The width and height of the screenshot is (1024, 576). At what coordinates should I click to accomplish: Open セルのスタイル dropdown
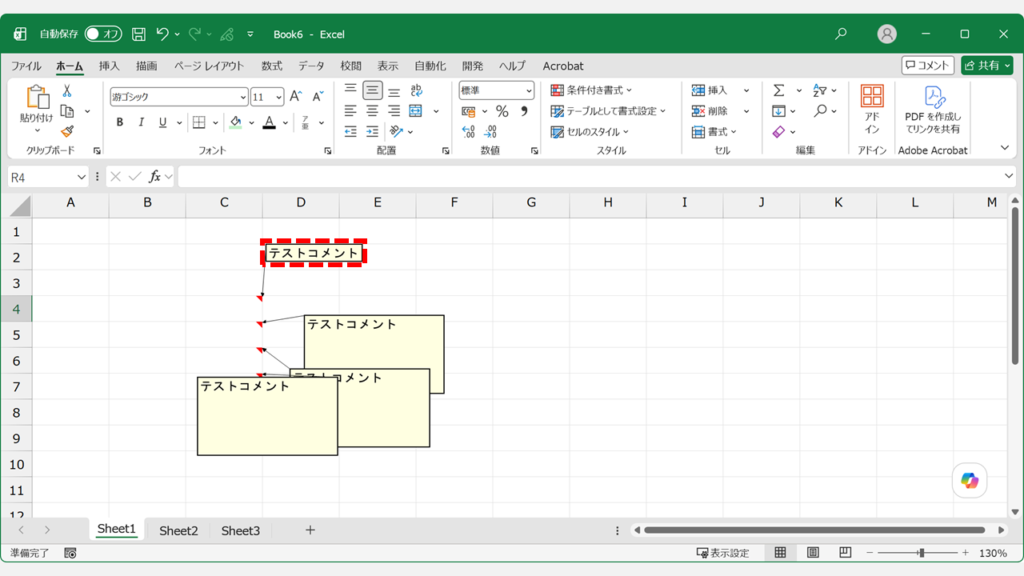[x=590, y=132]
